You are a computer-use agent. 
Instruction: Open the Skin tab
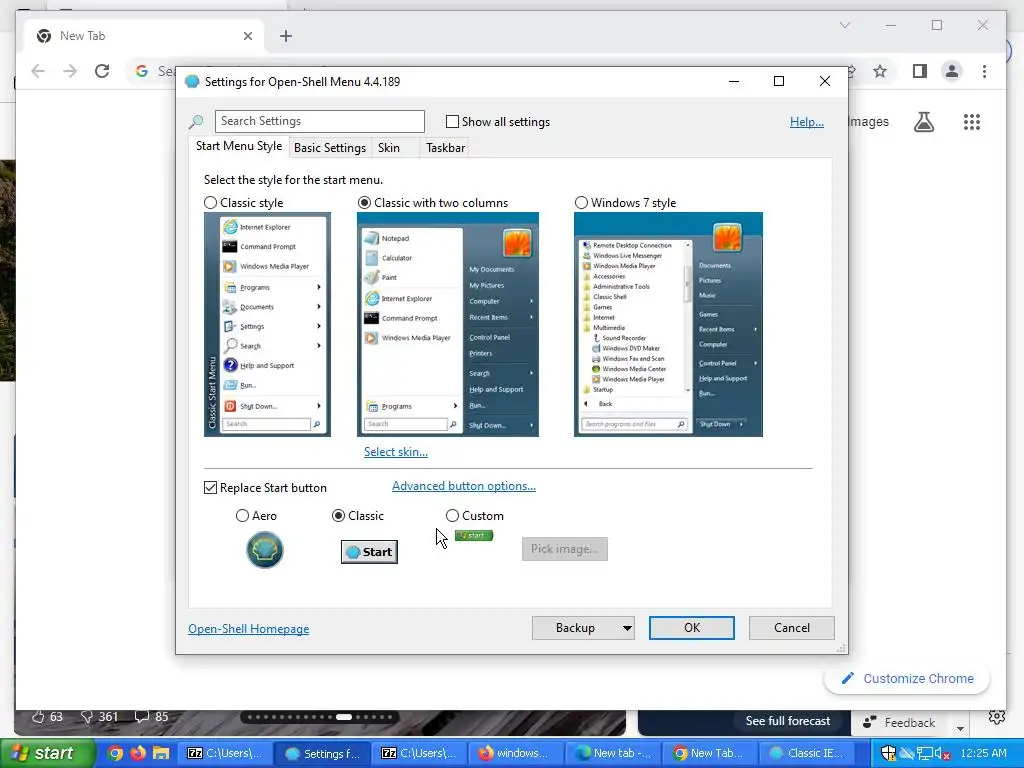(x=389, y=148)
